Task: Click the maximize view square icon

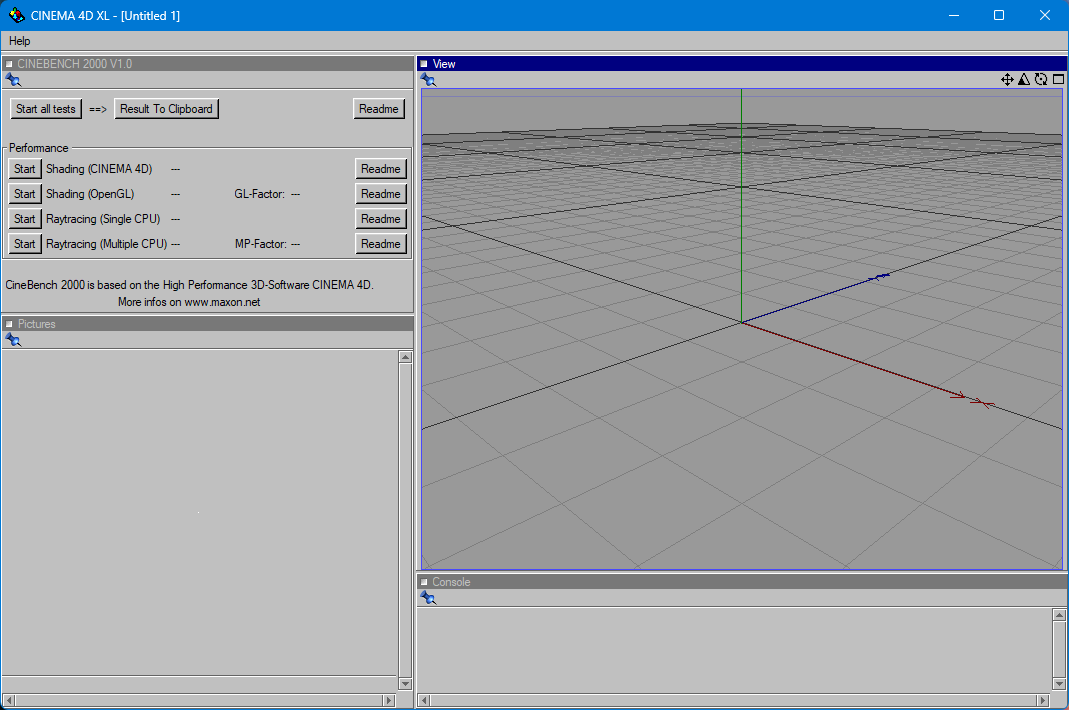Action: click(1058, 80)
